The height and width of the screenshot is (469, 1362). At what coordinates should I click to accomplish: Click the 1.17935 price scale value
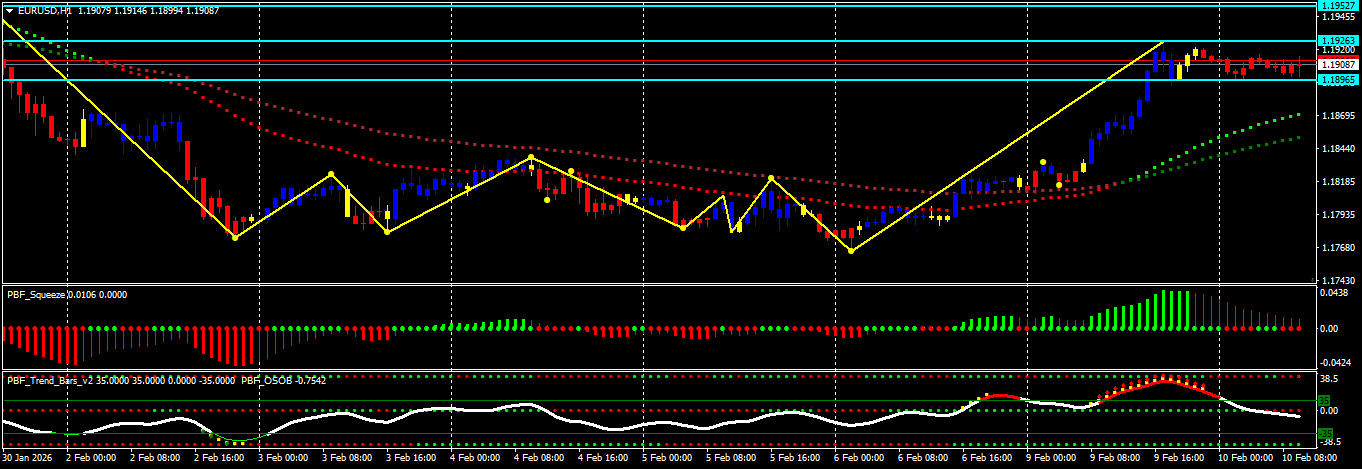[1338, 215]
